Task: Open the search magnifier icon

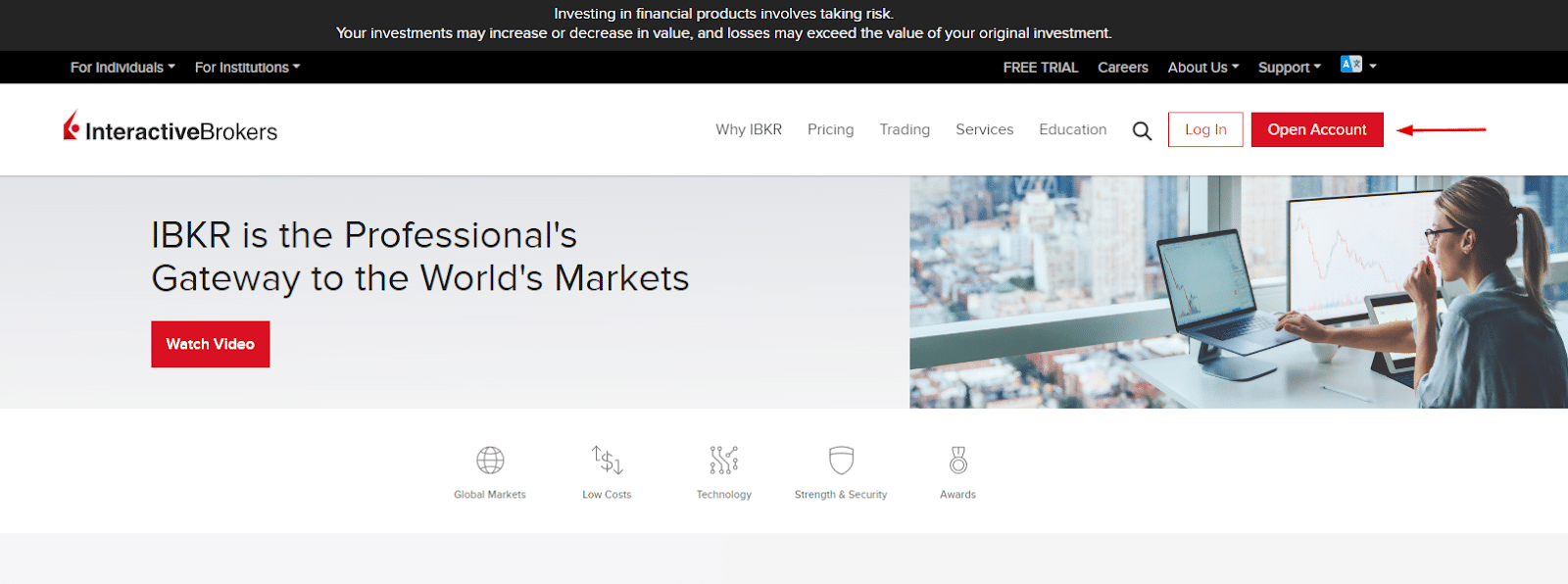Action: [1142, 130]
